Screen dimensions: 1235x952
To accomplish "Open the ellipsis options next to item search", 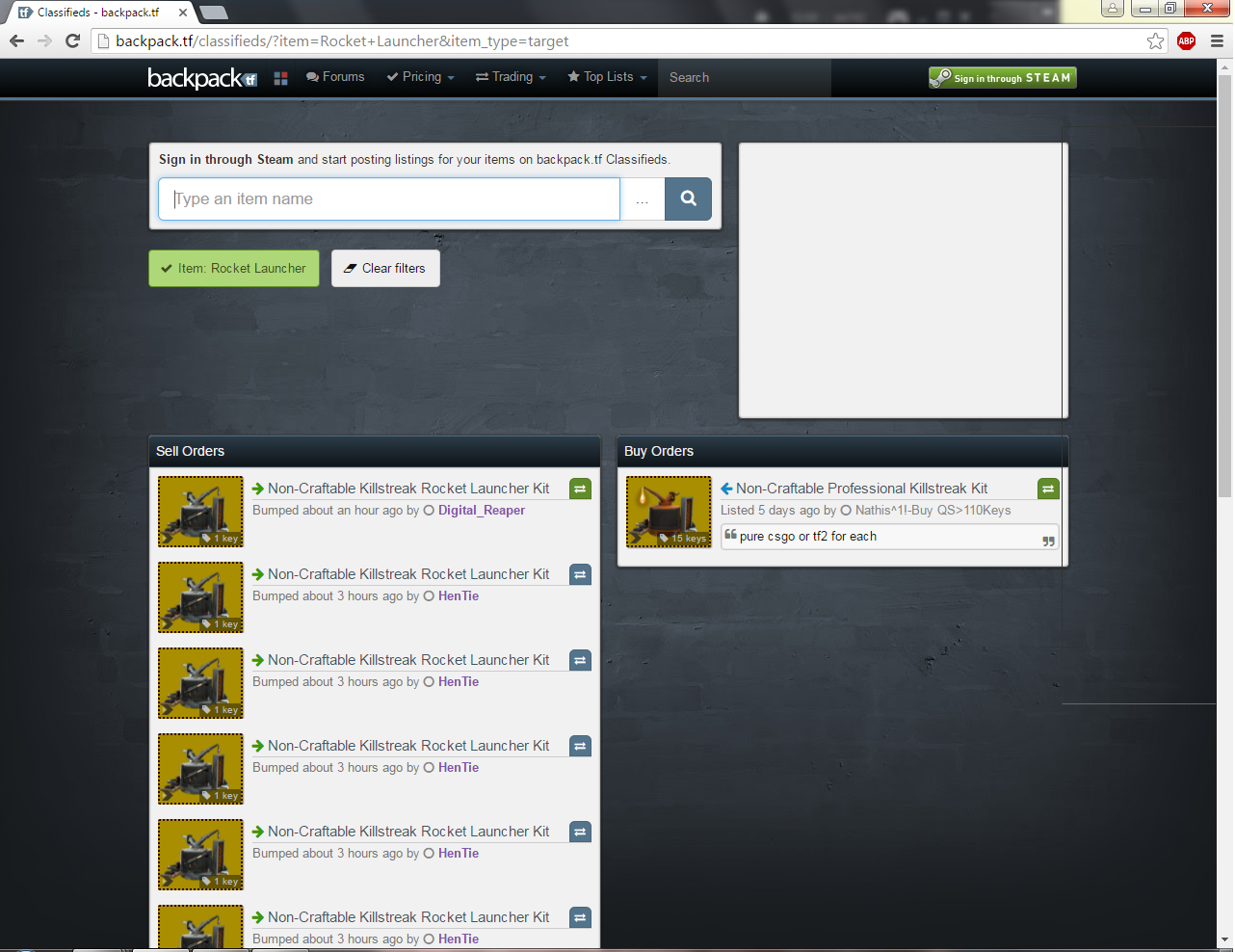I will (643, 199).
